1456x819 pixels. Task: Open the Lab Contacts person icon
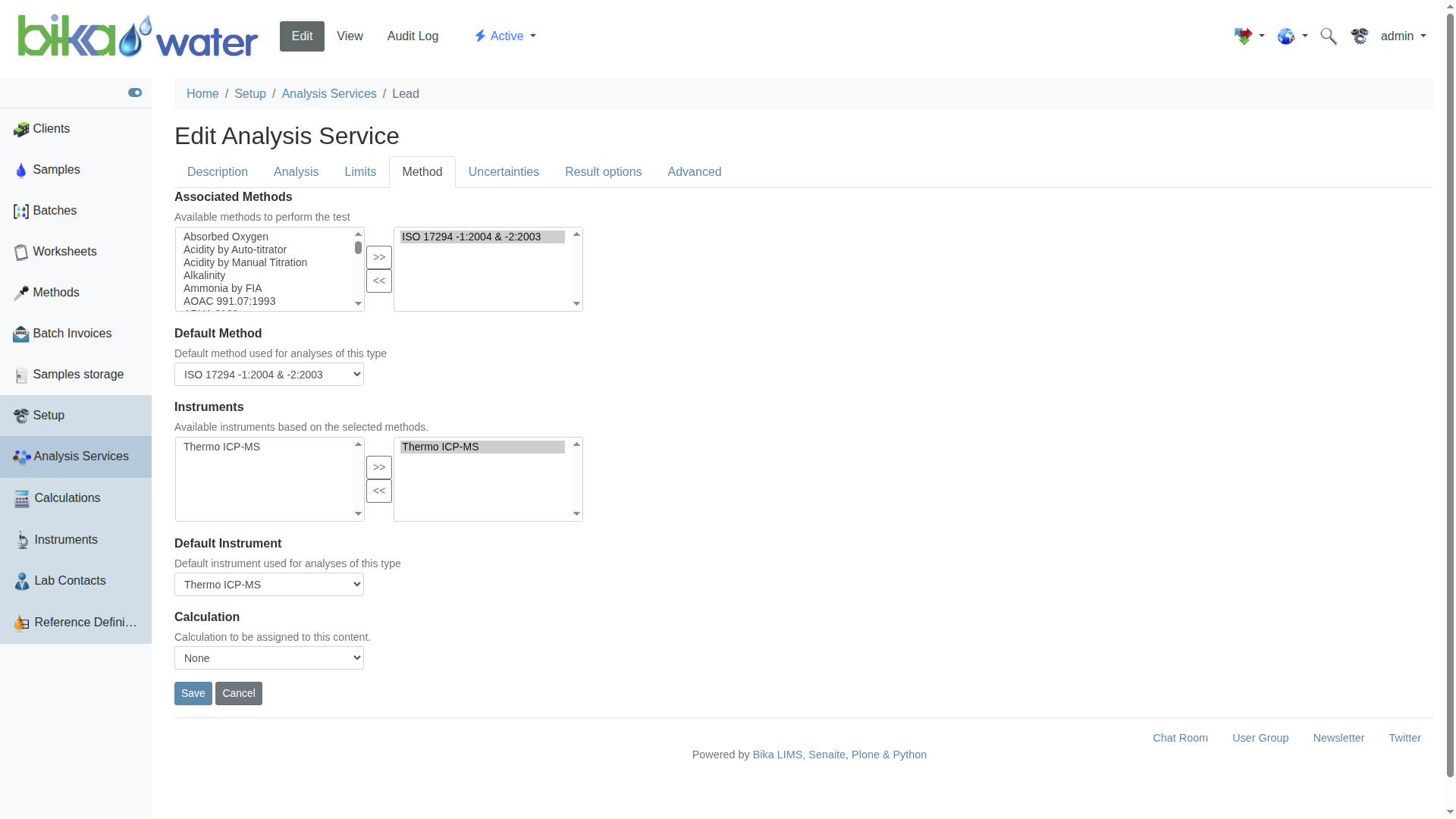pos(22,582)
